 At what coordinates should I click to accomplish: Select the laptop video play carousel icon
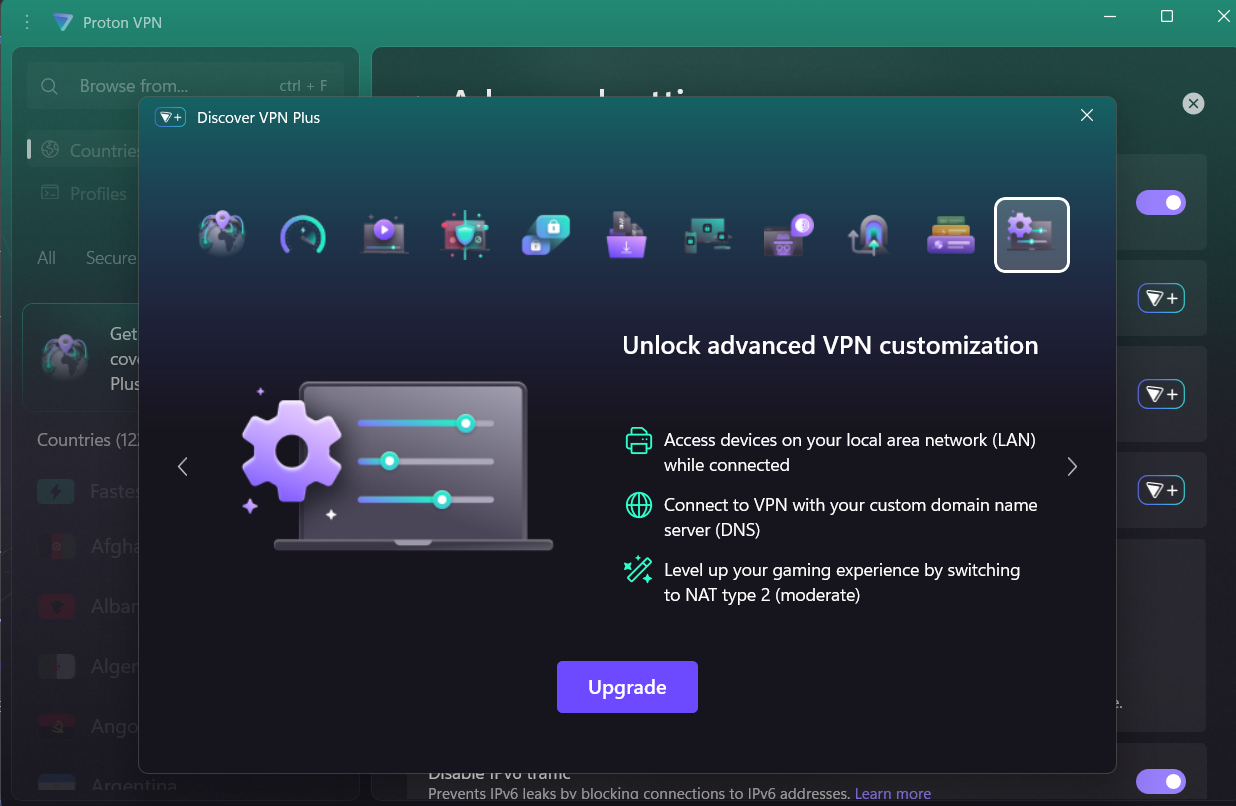[384, 234]
